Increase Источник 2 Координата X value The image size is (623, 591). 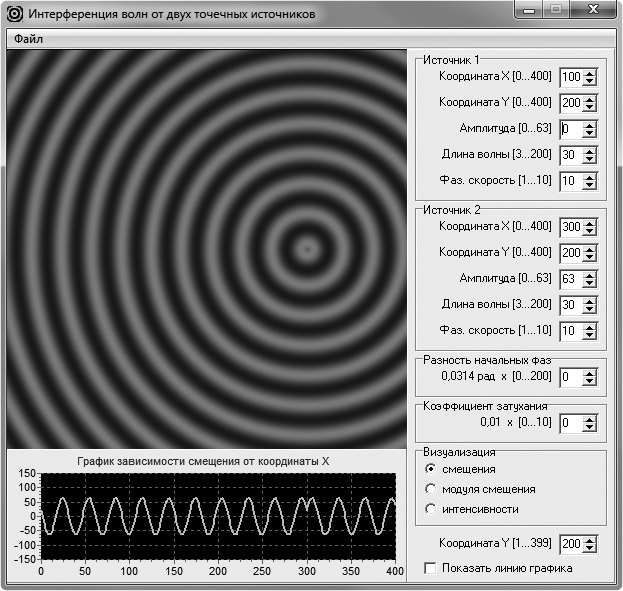click(x=590, y=223)
